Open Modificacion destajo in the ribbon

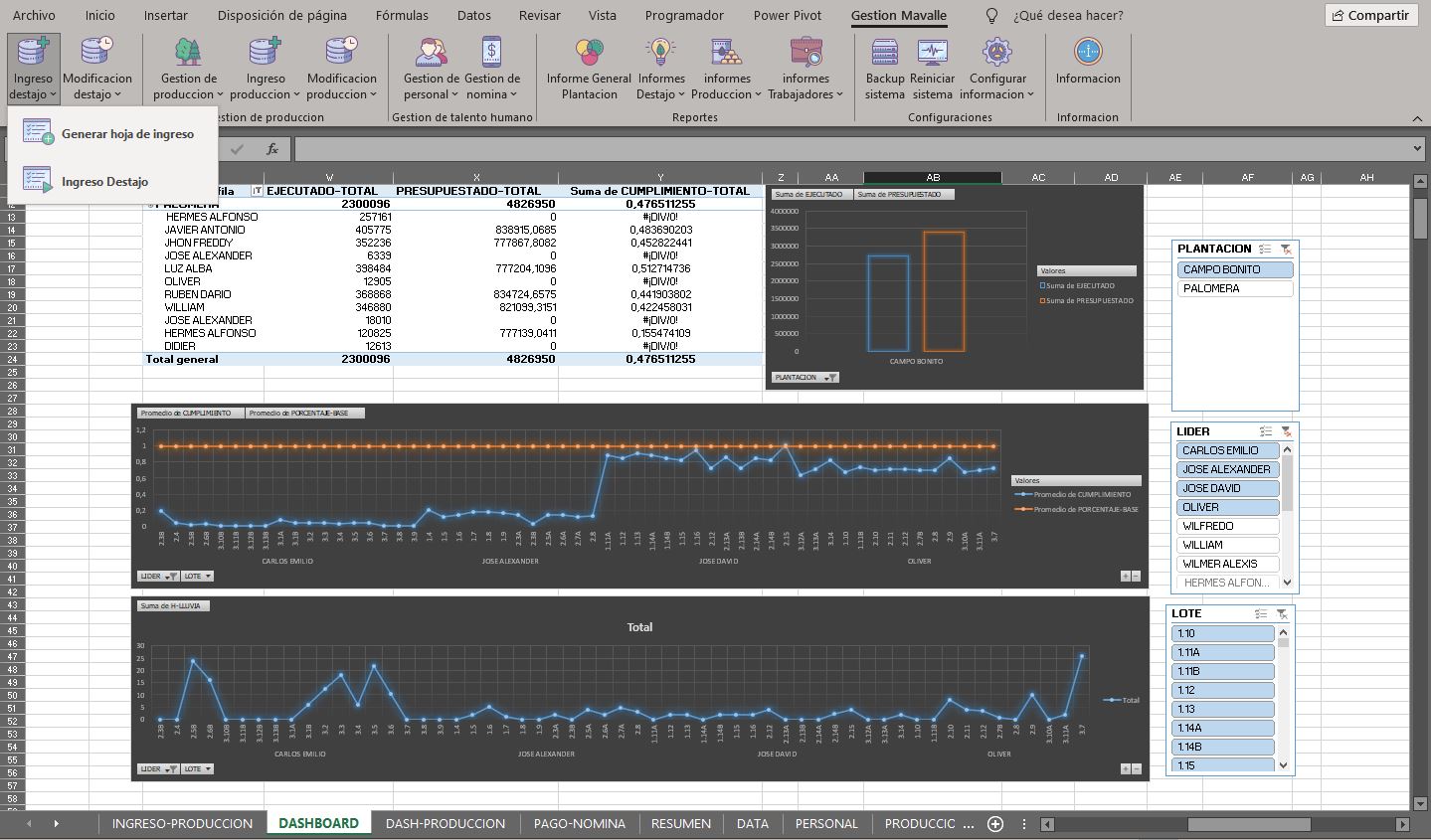coord(97,69)
